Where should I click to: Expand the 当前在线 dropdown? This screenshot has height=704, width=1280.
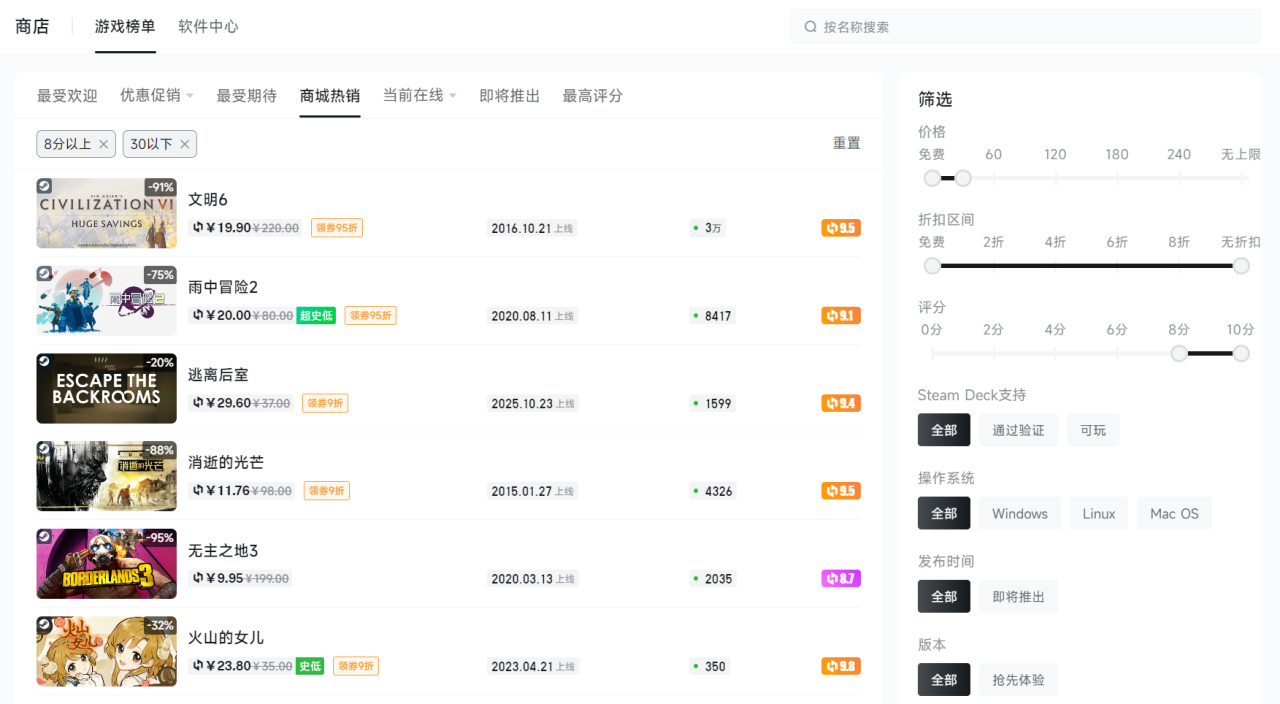tap(452, 96)
